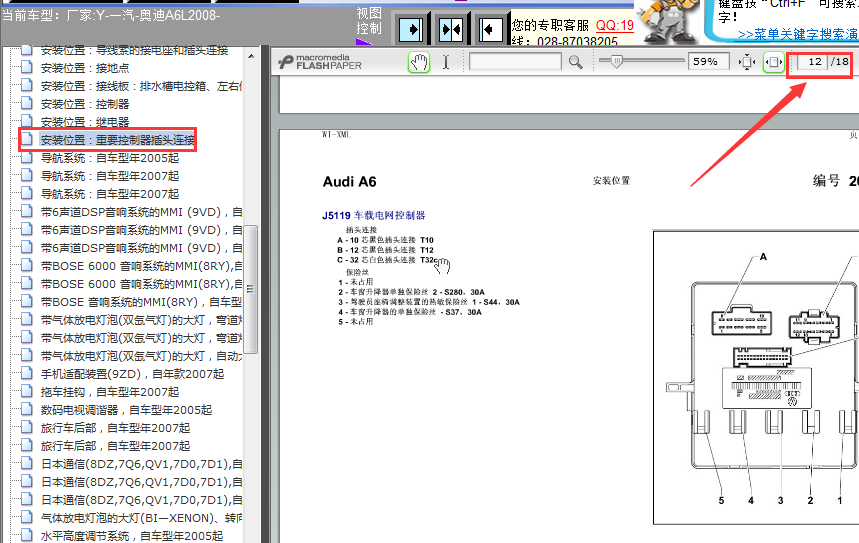Click the zoom slider handle
This screenshot has width=859, height=543.
tap(616, 61)
